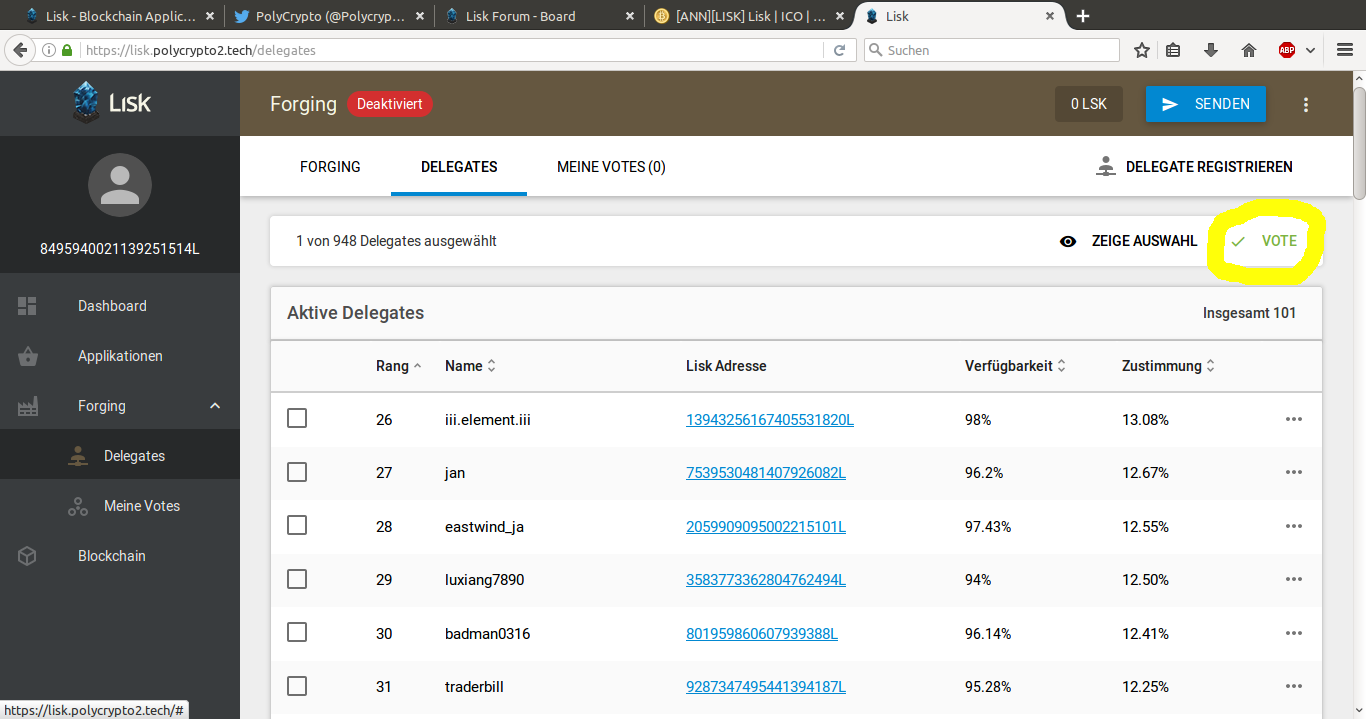1366x719 pixels.
Task: Click the Lisk logo in sidebar
Action: tap(112, 102)
